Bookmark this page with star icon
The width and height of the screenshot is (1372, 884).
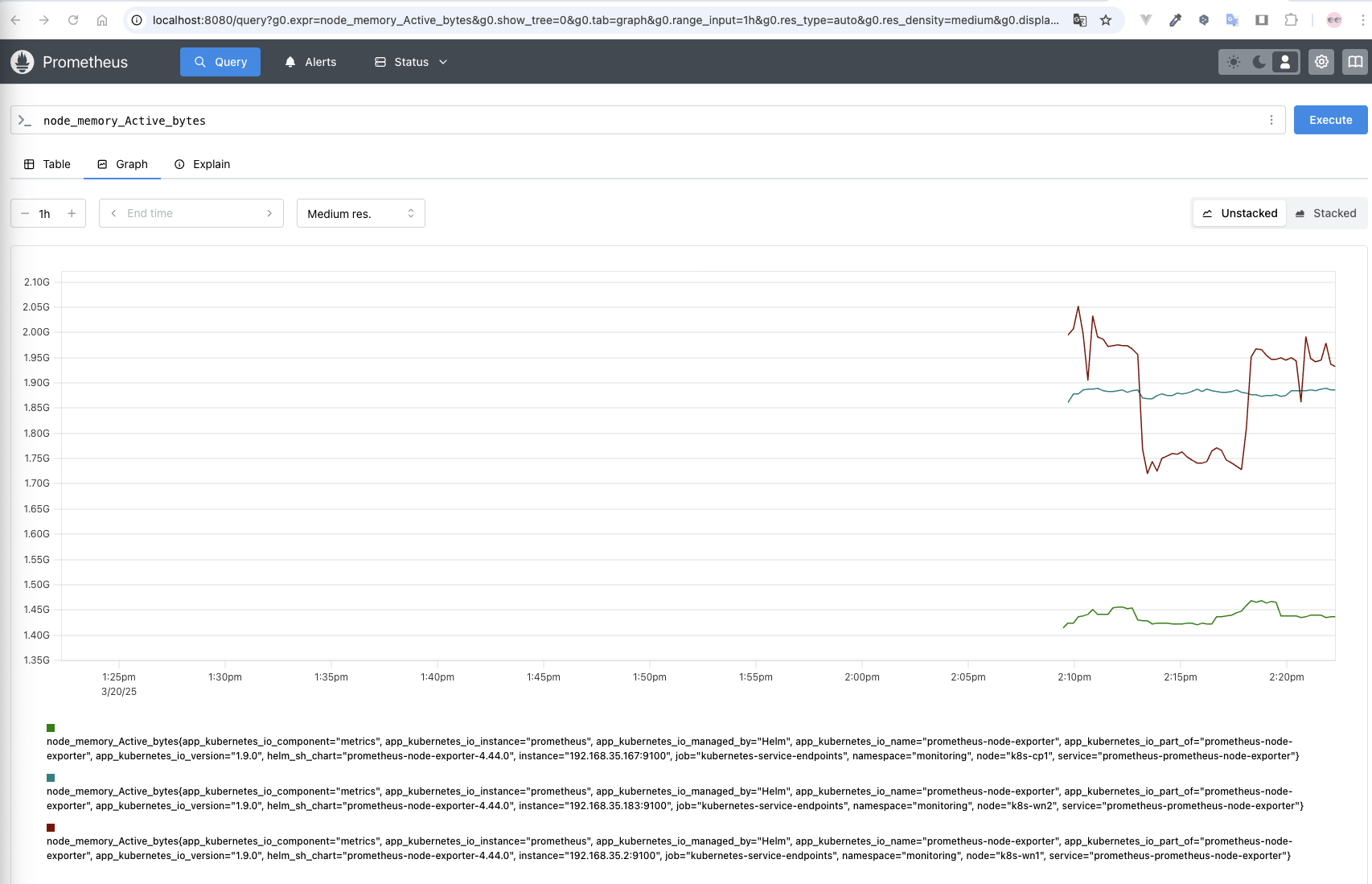[1106, 20]
